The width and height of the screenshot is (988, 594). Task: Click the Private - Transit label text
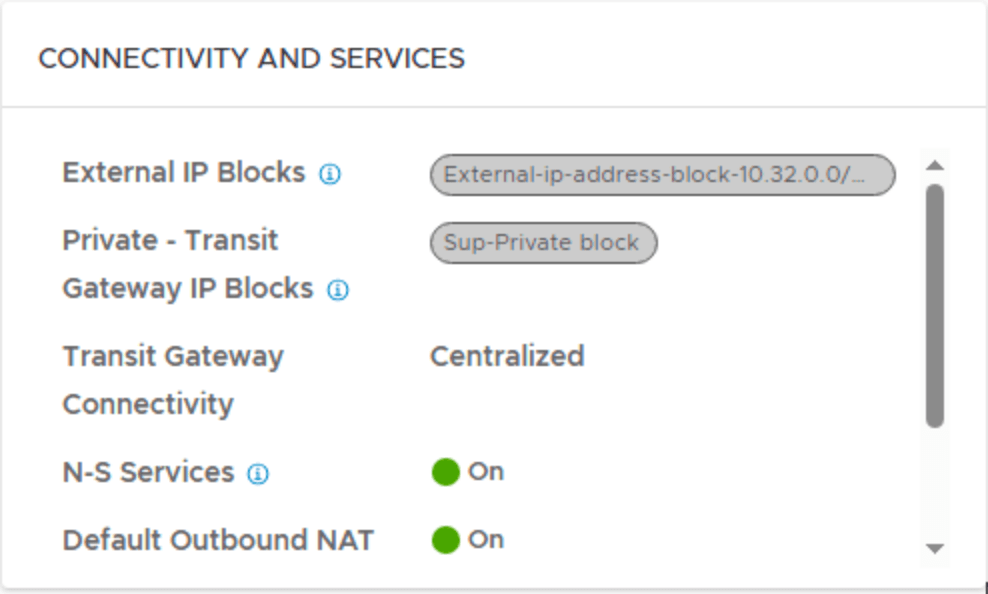pos(170,240)
